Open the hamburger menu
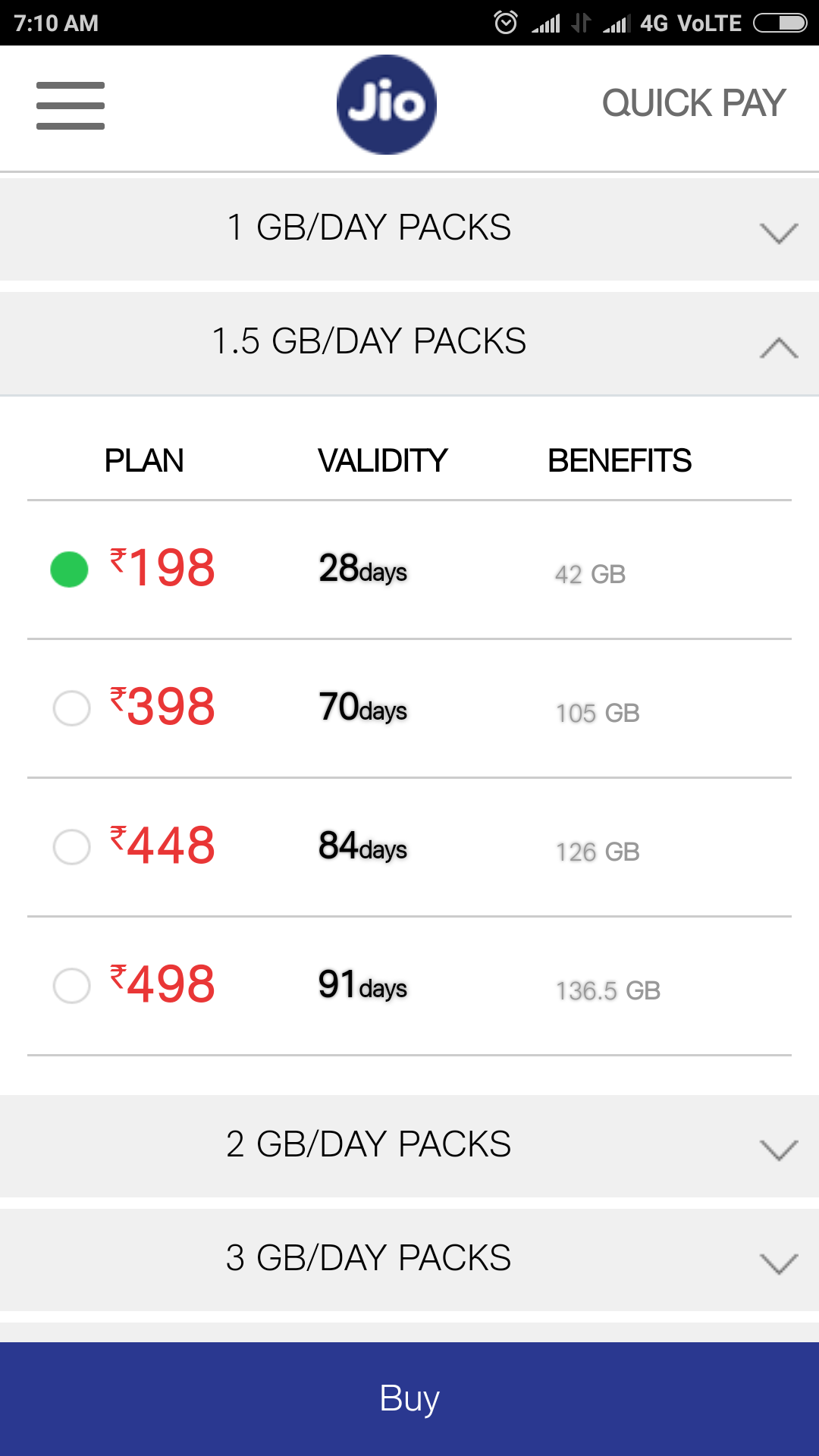This screenshot has height=1456, width=819. point(71,105)
